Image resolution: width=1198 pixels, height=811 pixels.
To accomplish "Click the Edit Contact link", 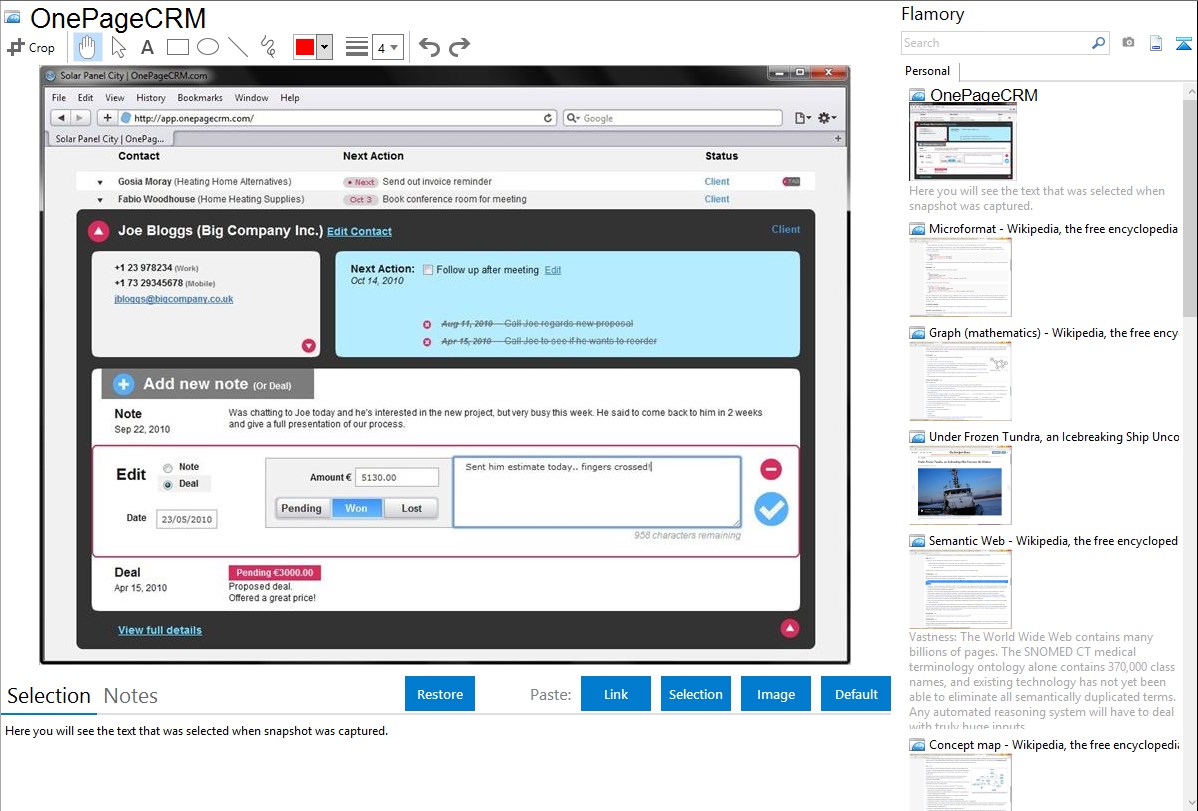I will 359,232.
